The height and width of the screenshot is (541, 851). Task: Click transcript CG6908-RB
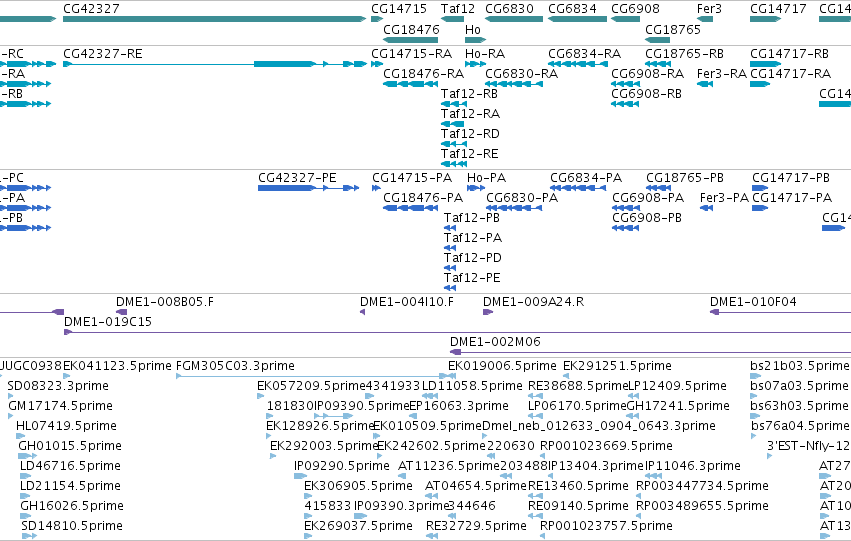[646, 94]
